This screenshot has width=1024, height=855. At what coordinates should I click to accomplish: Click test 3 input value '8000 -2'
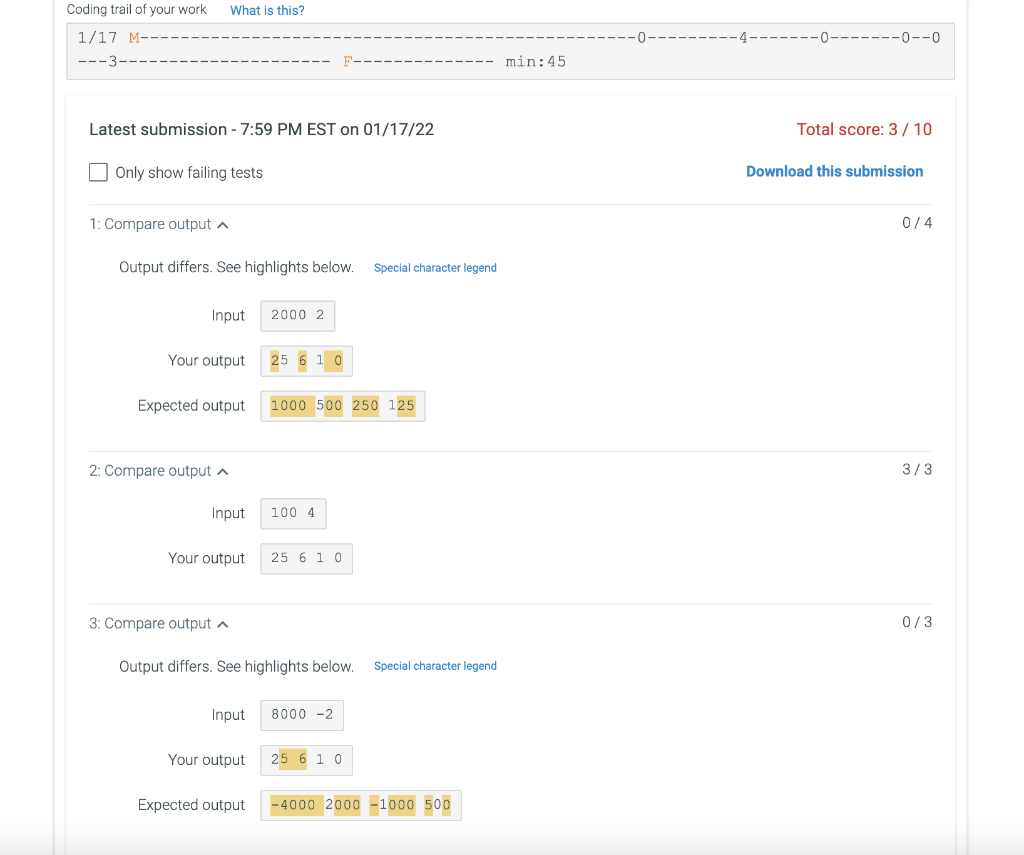click(302, 715)
